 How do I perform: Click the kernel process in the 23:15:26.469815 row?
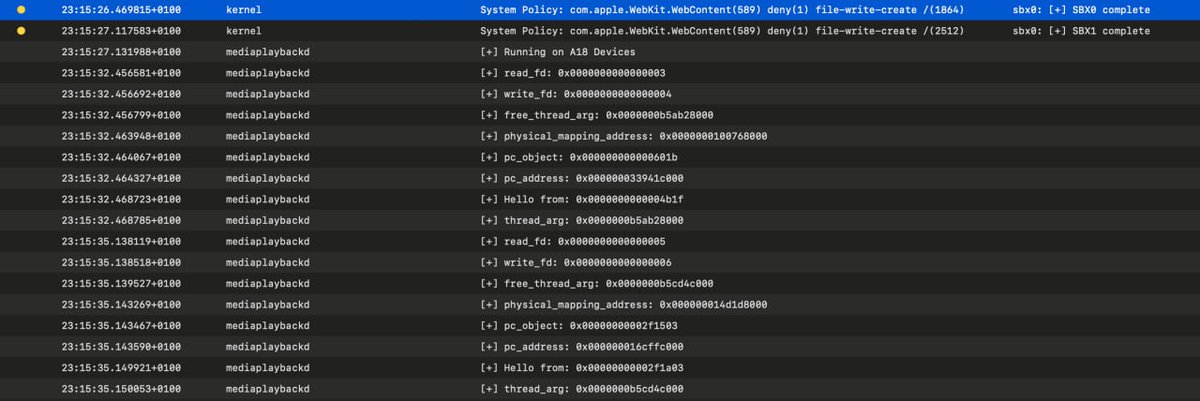pos(243,9)
